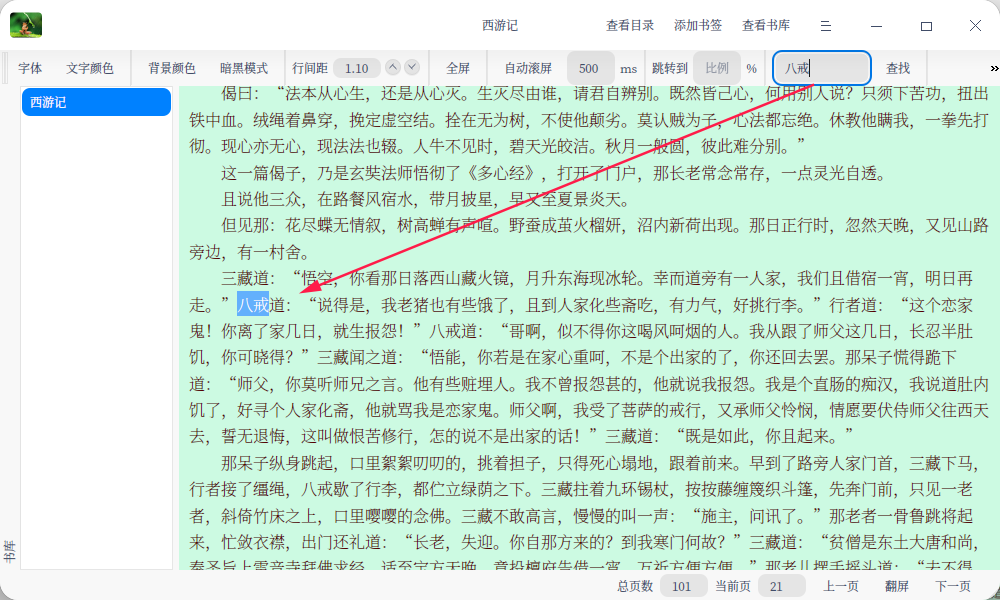Expand toolbar overflow chevron
Image resolution: width=1000 pixels, height=600 pixels.
[x=994, y=68]
